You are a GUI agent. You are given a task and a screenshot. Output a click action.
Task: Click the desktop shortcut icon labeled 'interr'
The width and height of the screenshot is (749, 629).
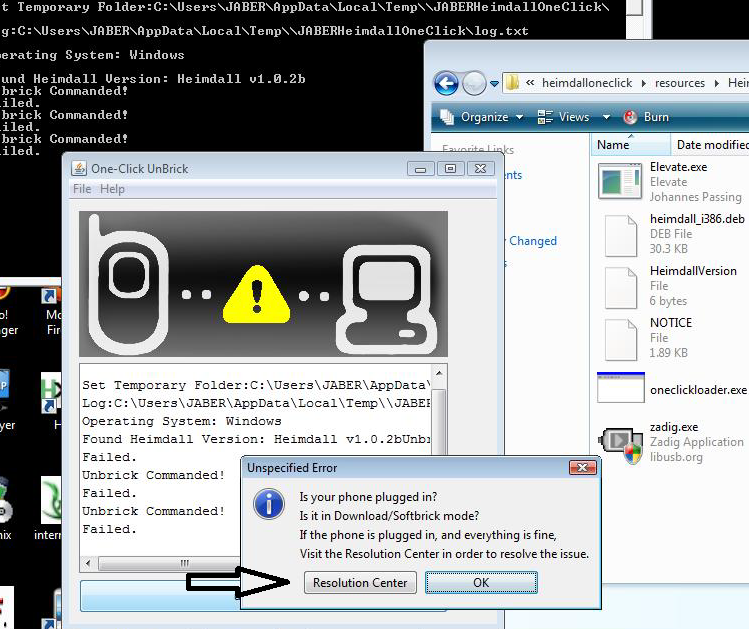point(51,501)
